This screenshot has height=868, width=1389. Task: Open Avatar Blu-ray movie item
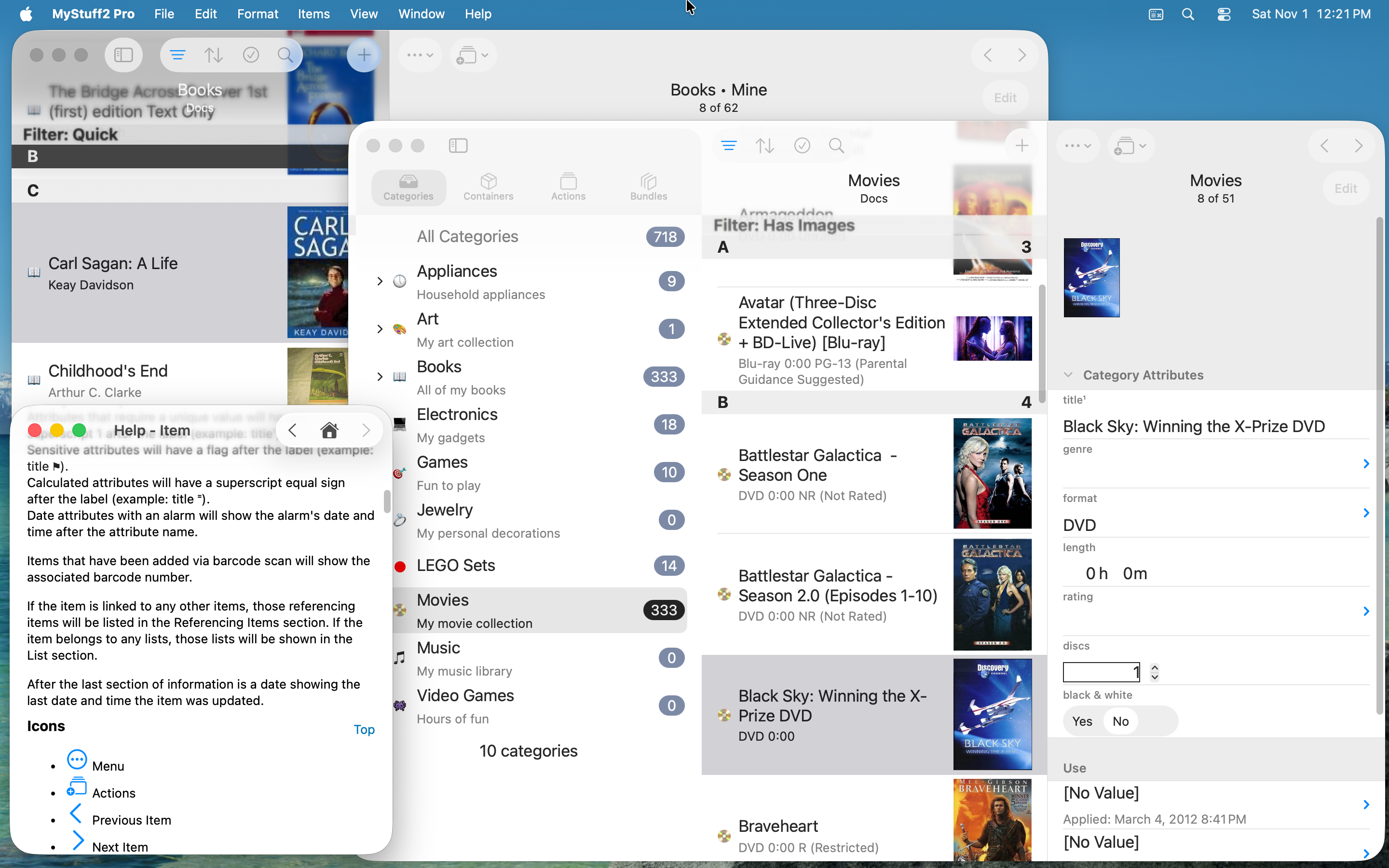(874, 339)
